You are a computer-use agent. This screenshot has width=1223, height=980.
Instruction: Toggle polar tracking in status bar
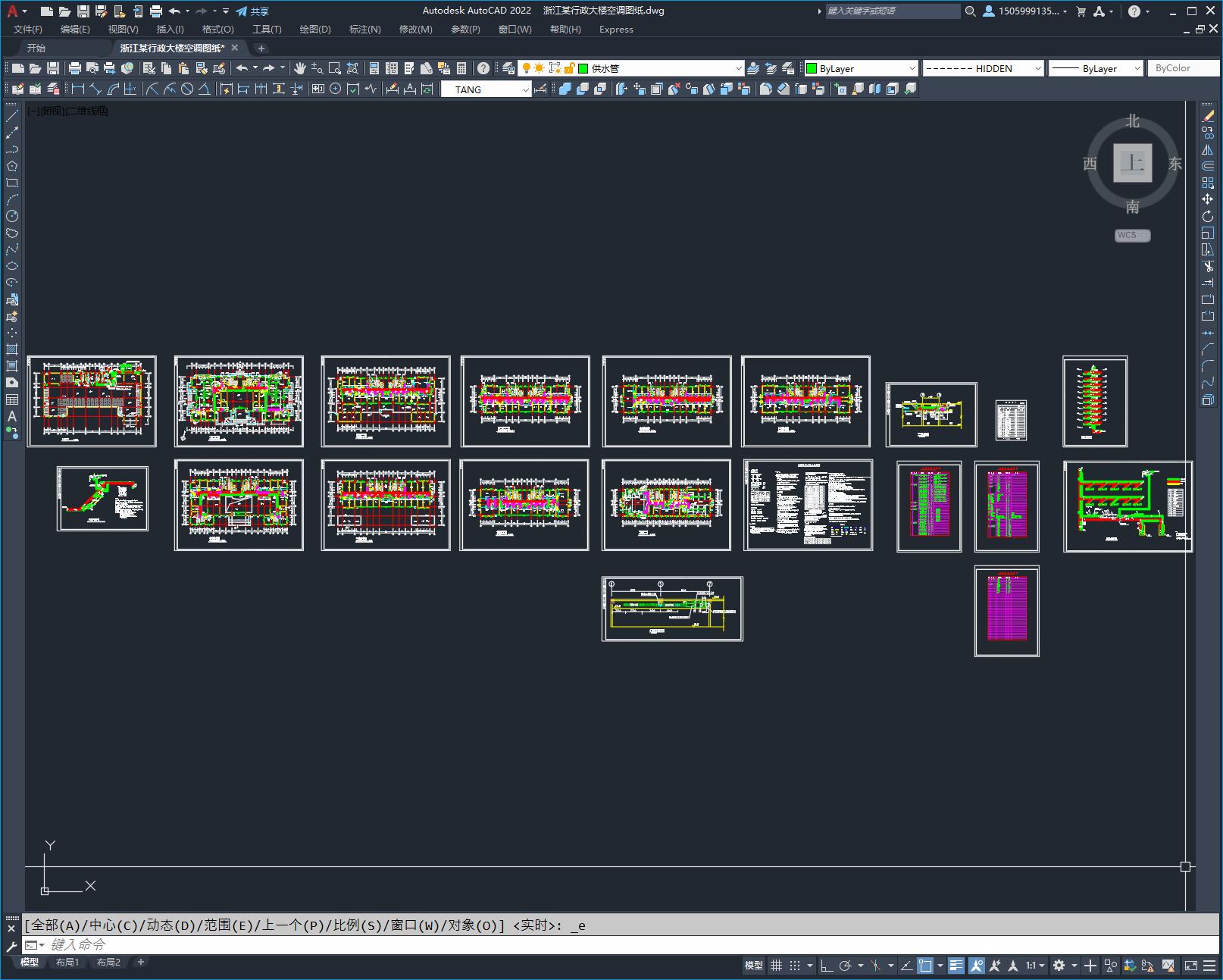click(845, 966)
